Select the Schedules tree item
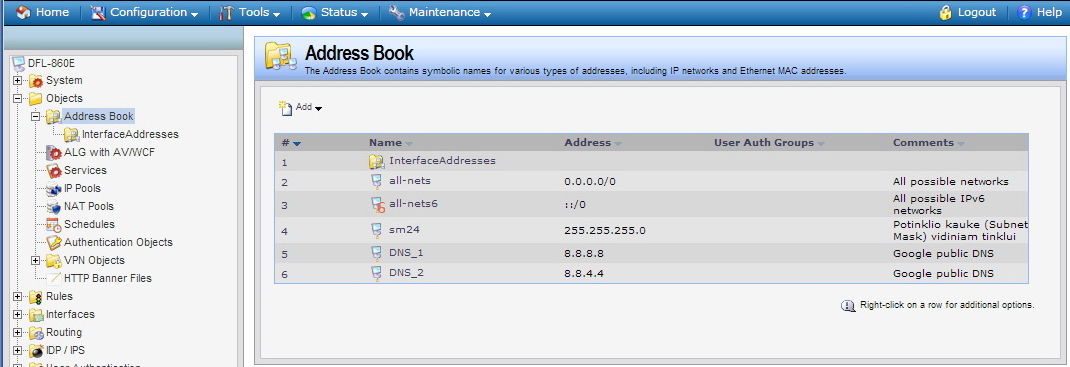Image resolution: width=1070 pixels, height=367 pixels. click(89, 224)
